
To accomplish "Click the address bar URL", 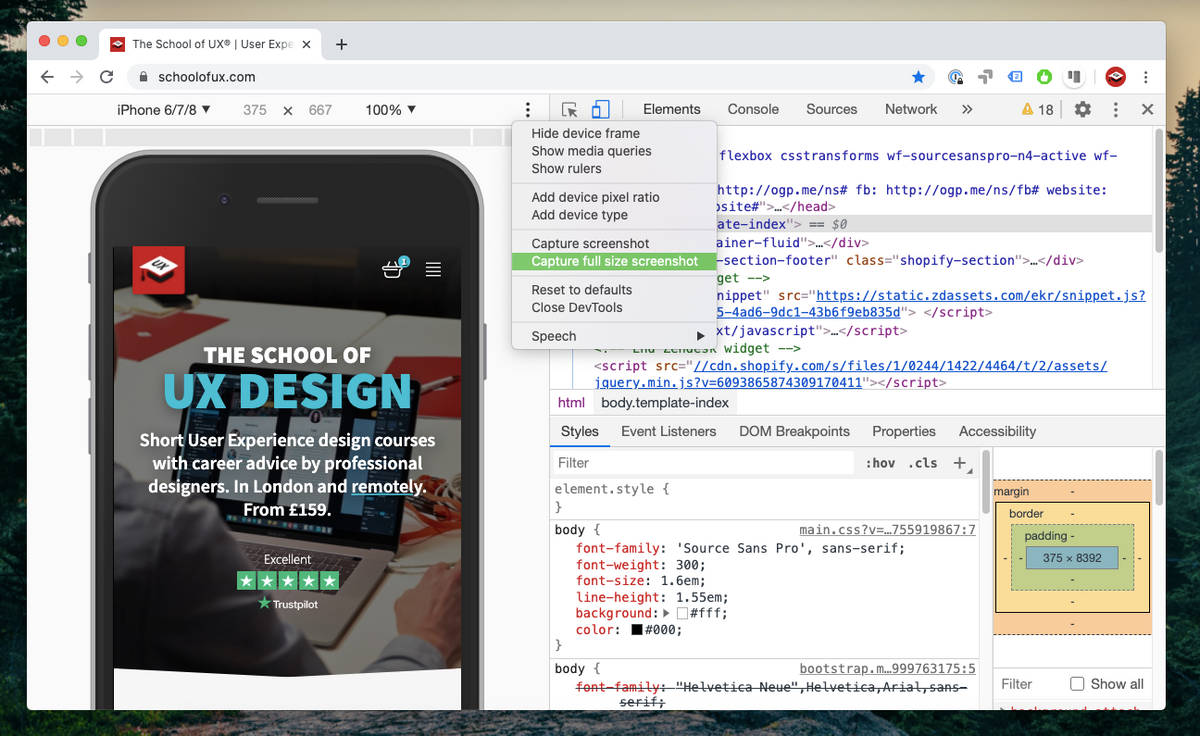I will 207,77.
